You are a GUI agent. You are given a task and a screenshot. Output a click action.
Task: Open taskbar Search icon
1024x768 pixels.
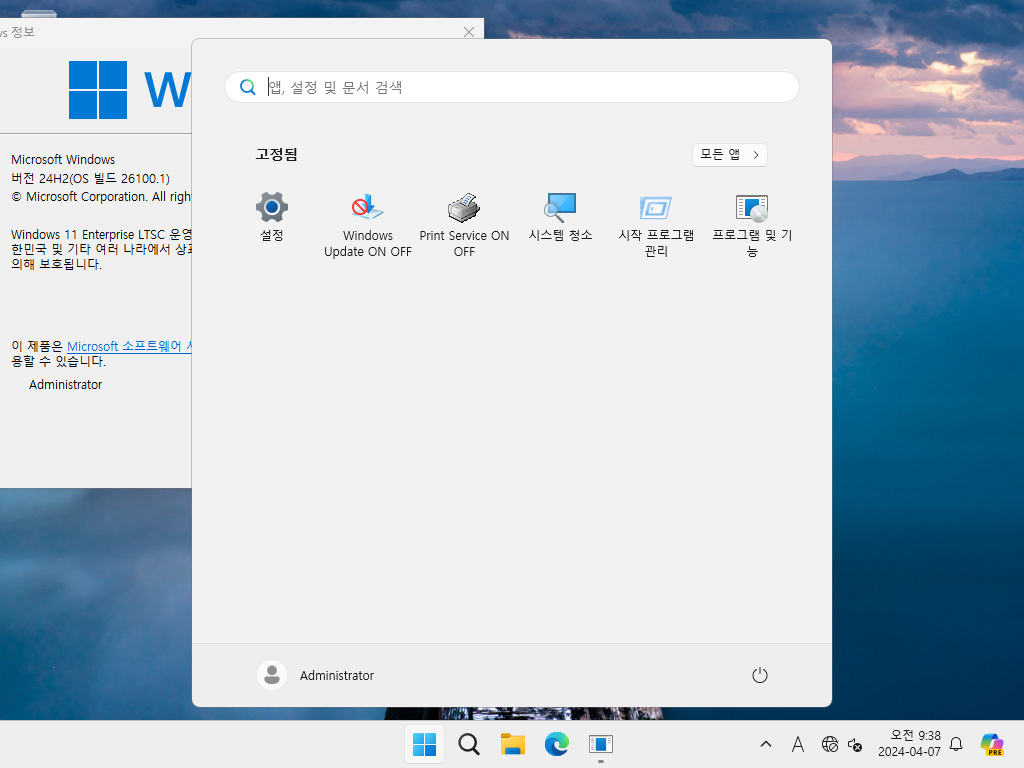pyautogui.click(x=468, y=744)
